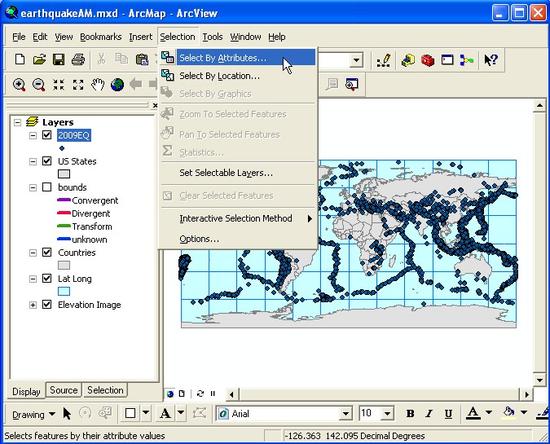
Task: Choose Set Selectable Layers menu item
Action: (x=238, y=173)
